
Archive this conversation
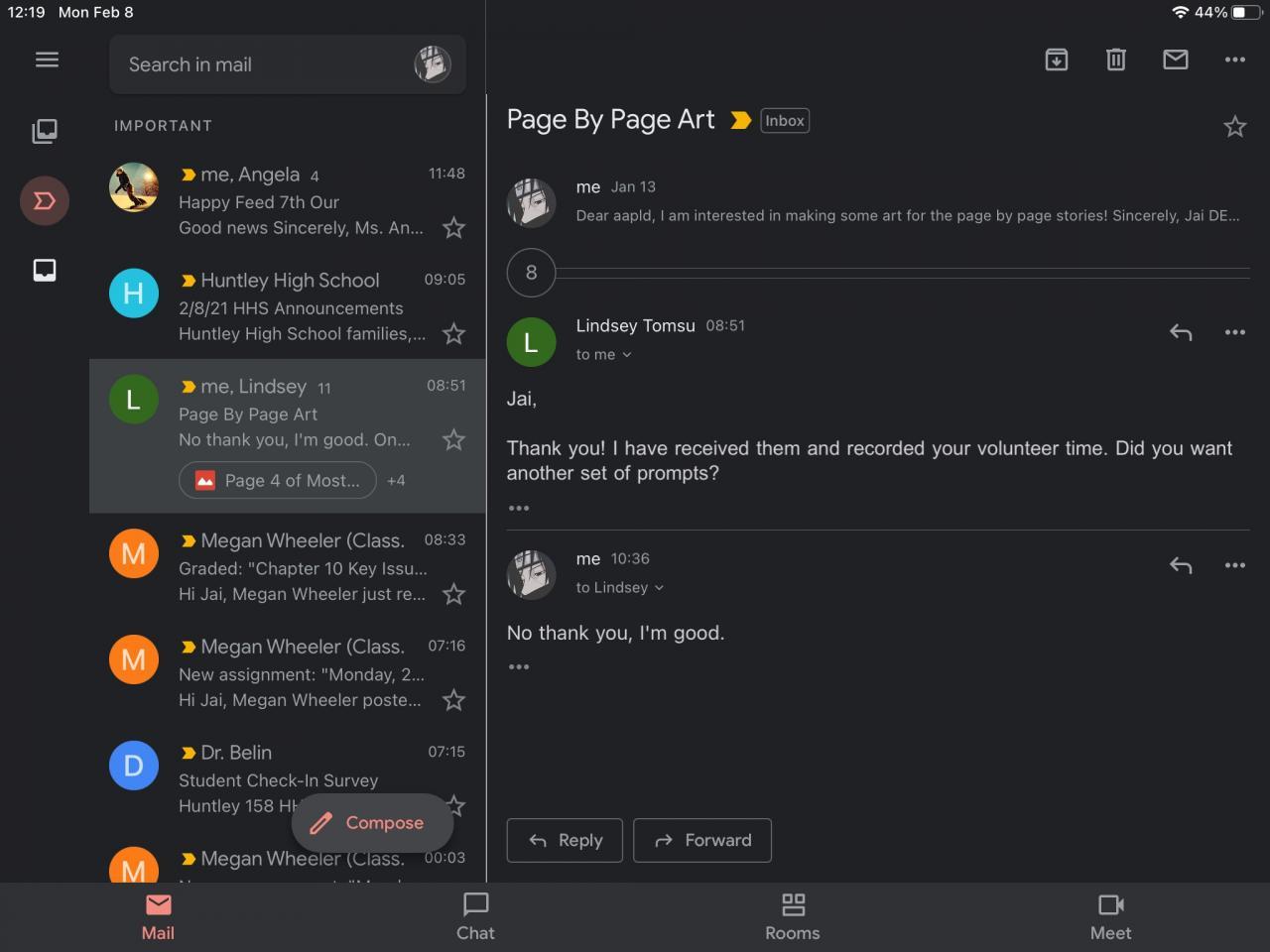(1057, 59)
